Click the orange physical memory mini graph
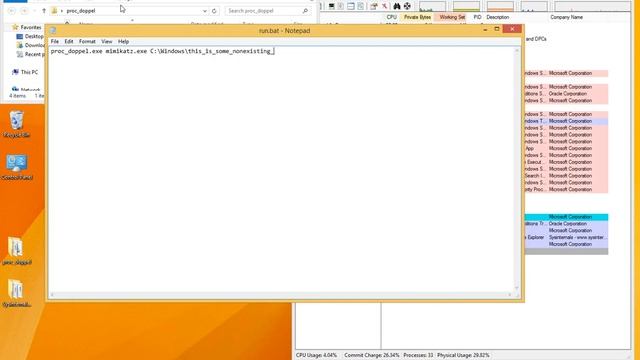Viewport: 640px width, 360px height. 500,6
